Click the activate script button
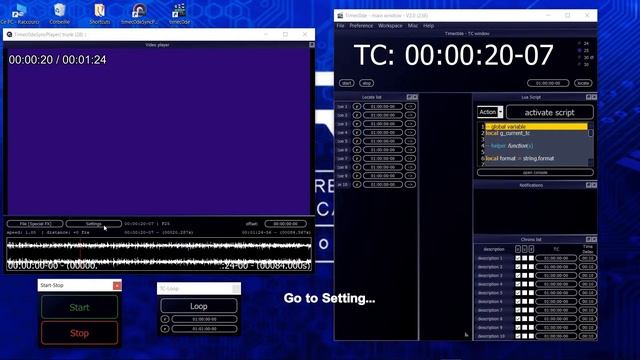The height and width of the screenshot is (360, 640). (549, 112)
